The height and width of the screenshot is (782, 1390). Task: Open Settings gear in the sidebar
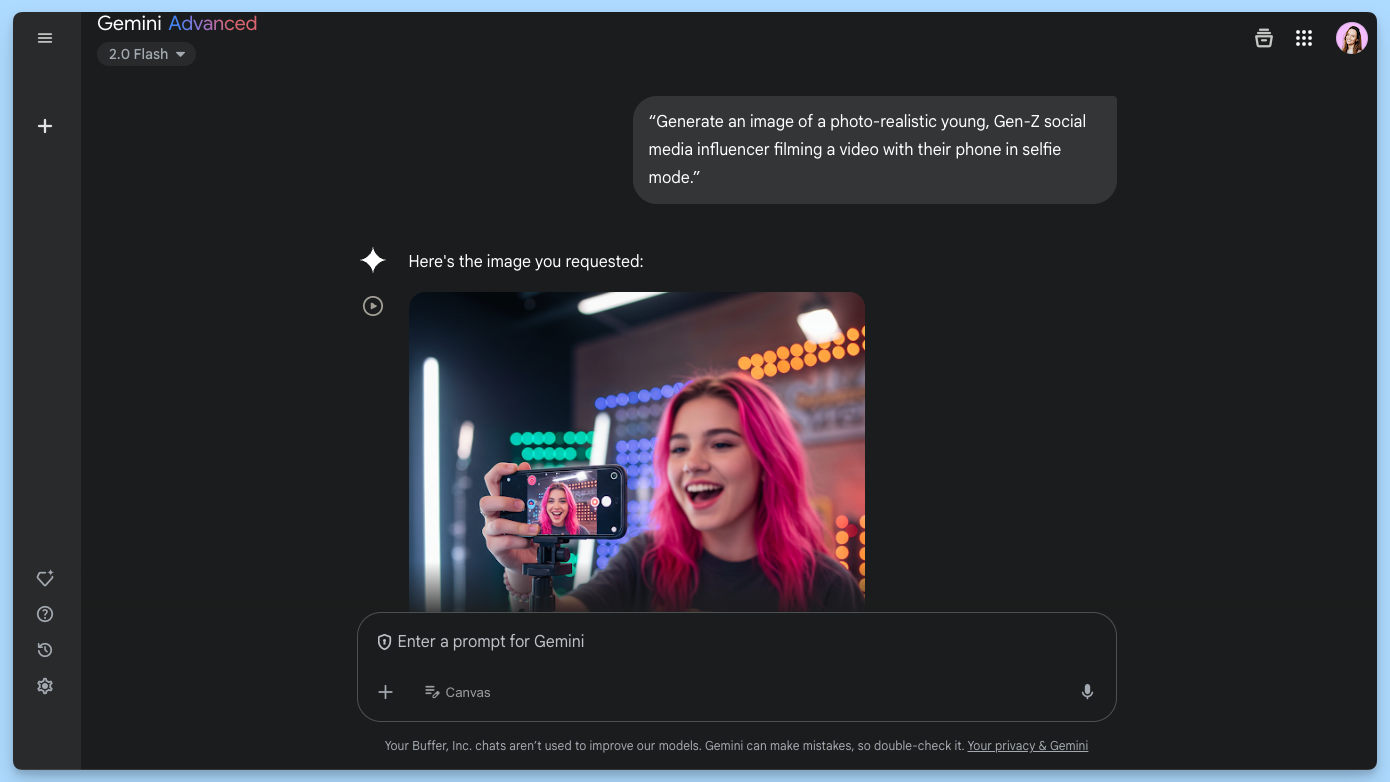click(45, 686)
